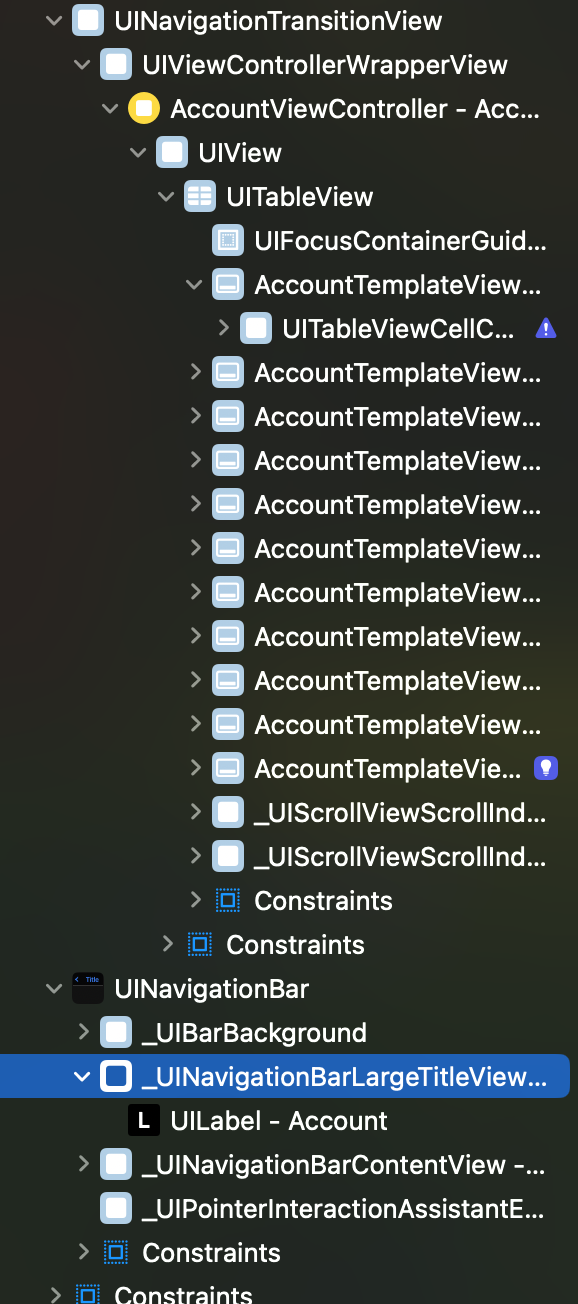Expand _UINavigationBarContentView disclosure chevron

tap(83, 1164)
